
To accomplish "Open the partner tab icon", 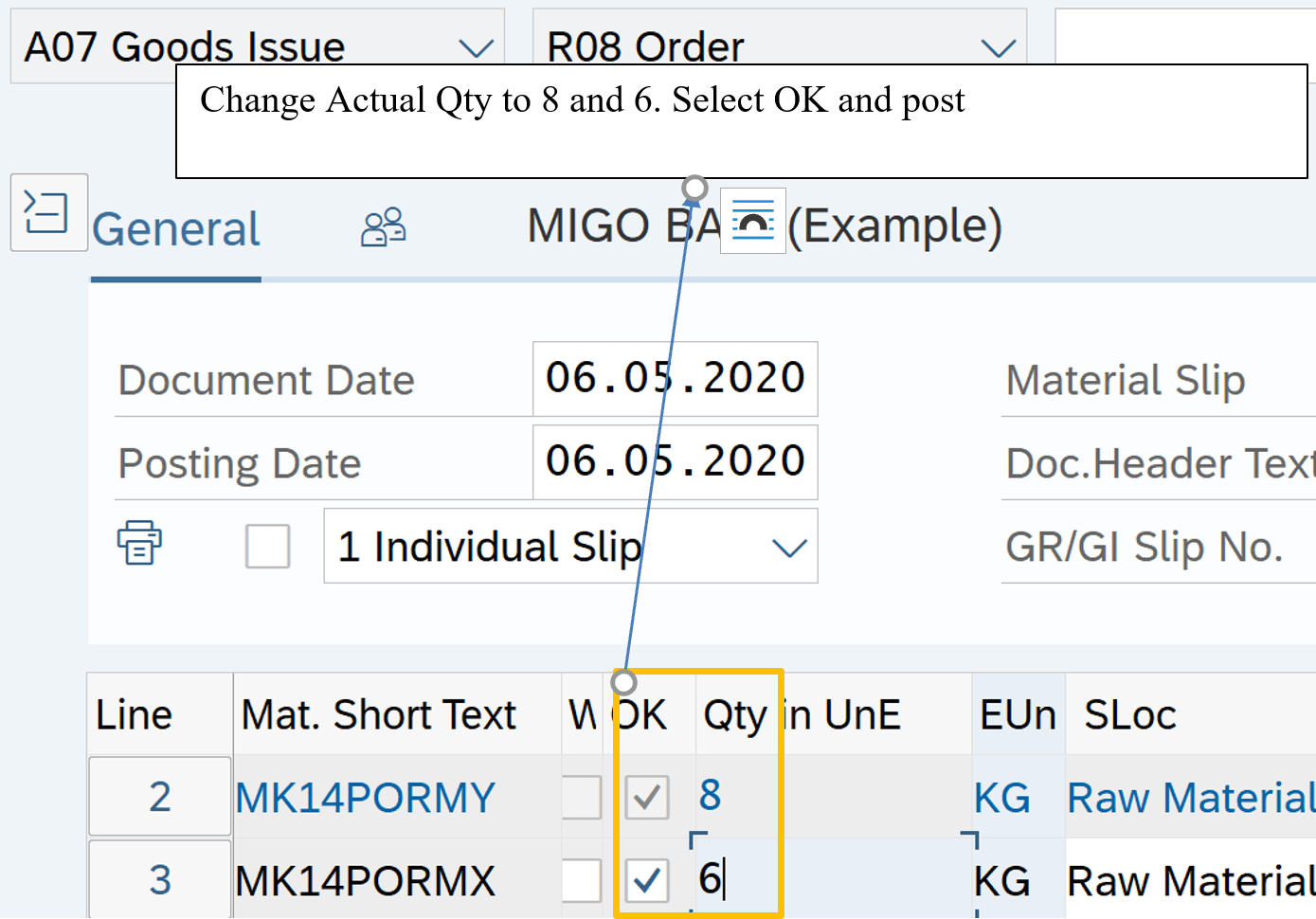I will [383, 228].
